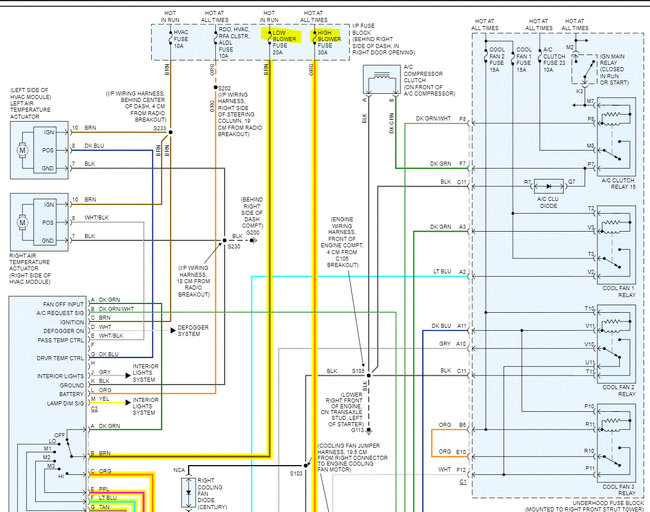Select the blower switch LO position label

52,441
